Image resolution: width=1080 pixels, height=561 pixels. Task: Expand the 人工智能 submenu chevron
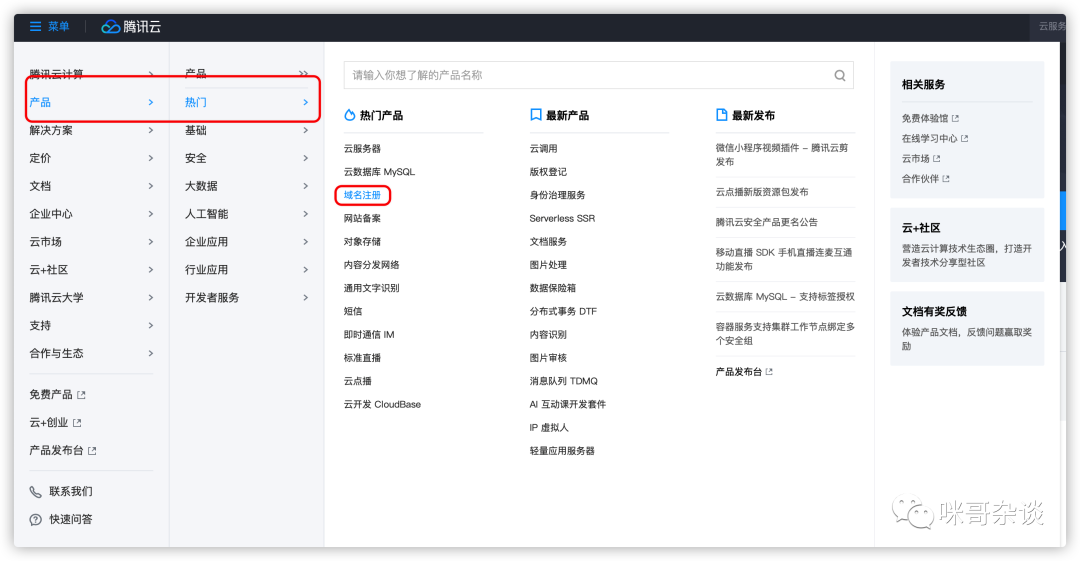(306, 214)
